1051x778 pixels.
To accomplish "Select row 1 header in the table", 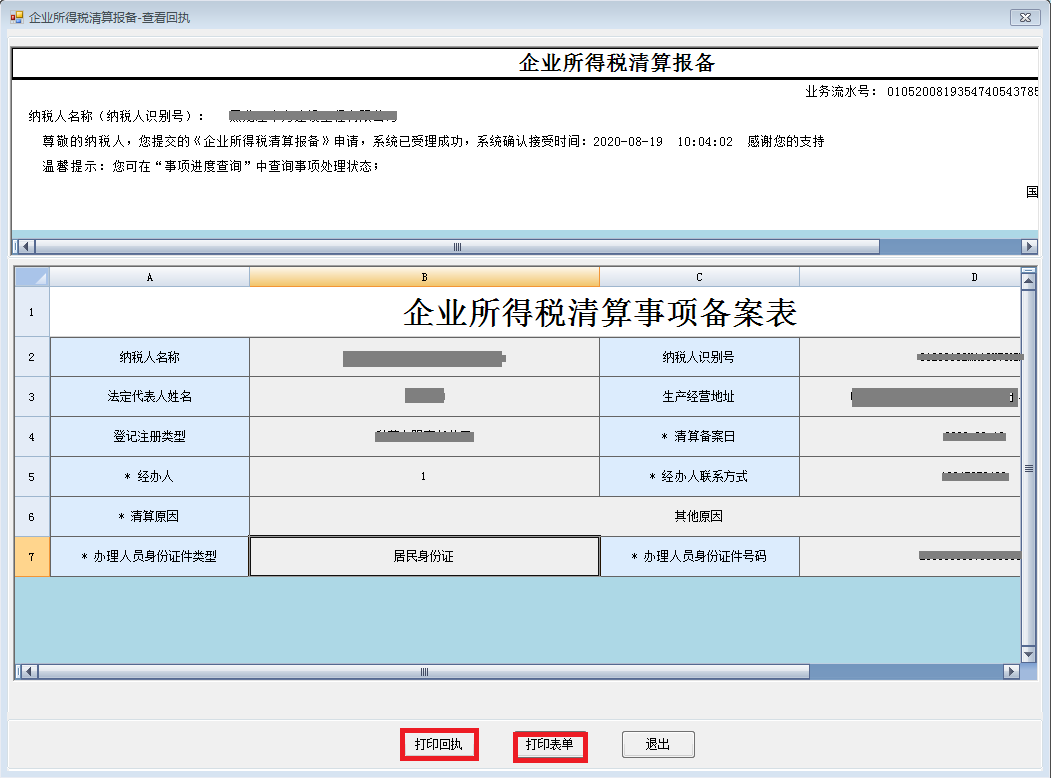I will (x=31, y=312).
